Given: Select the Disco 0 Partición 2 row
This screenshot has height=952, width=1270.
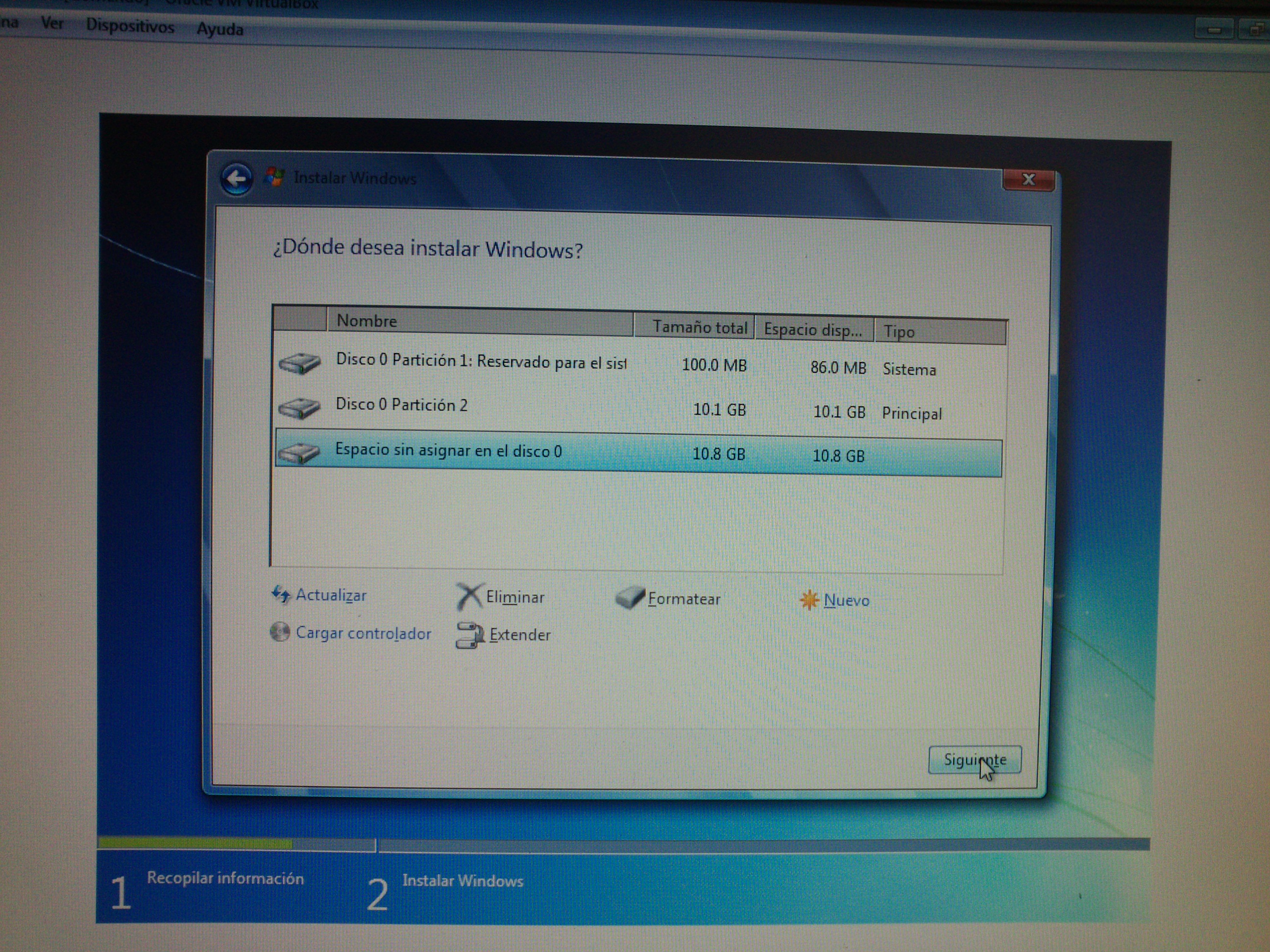Looking at the screenshot, I should 401,405.
